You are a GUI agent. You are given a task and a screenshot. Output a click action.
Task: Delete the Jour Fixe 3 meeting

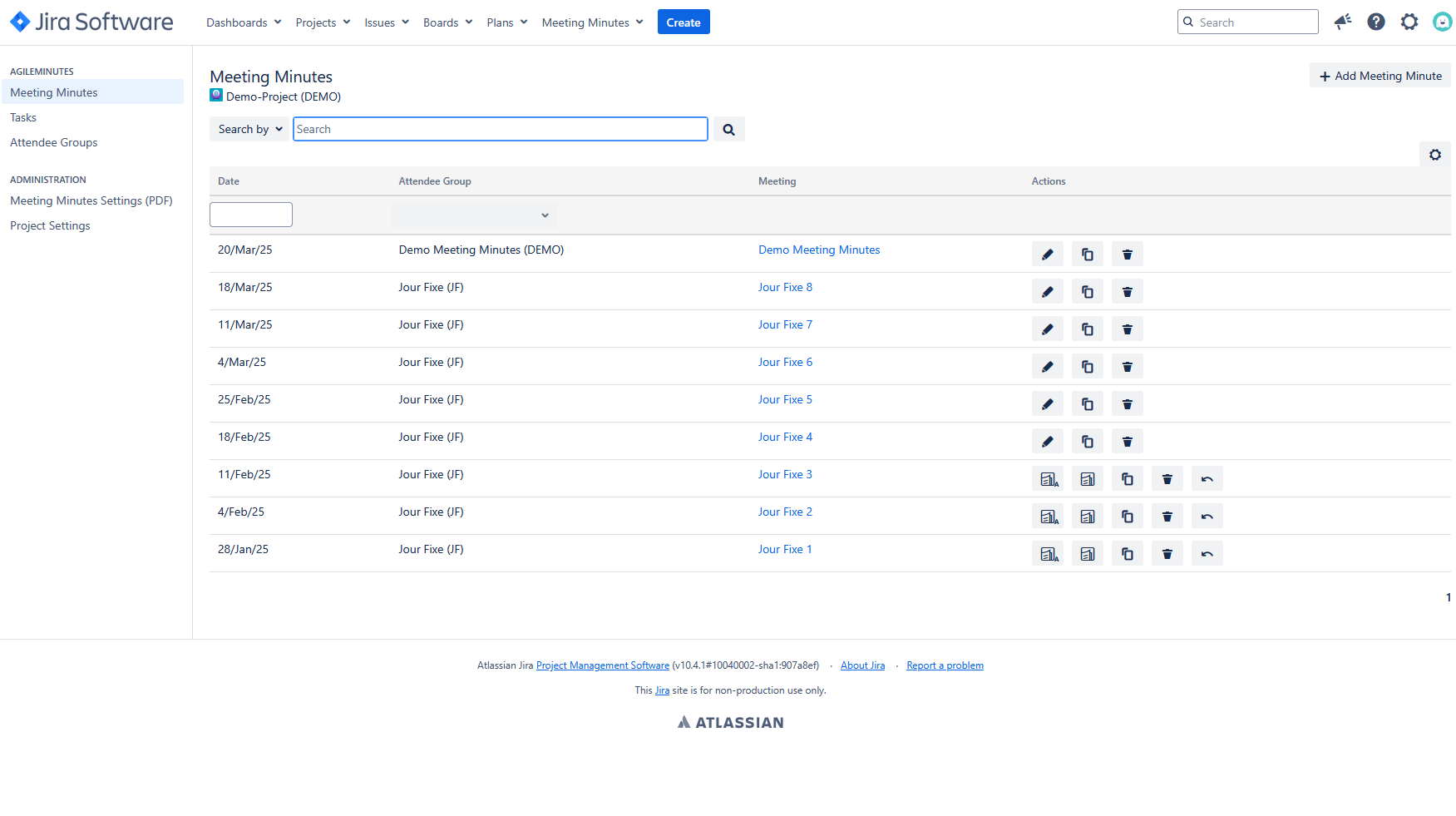coord(1167,479)
